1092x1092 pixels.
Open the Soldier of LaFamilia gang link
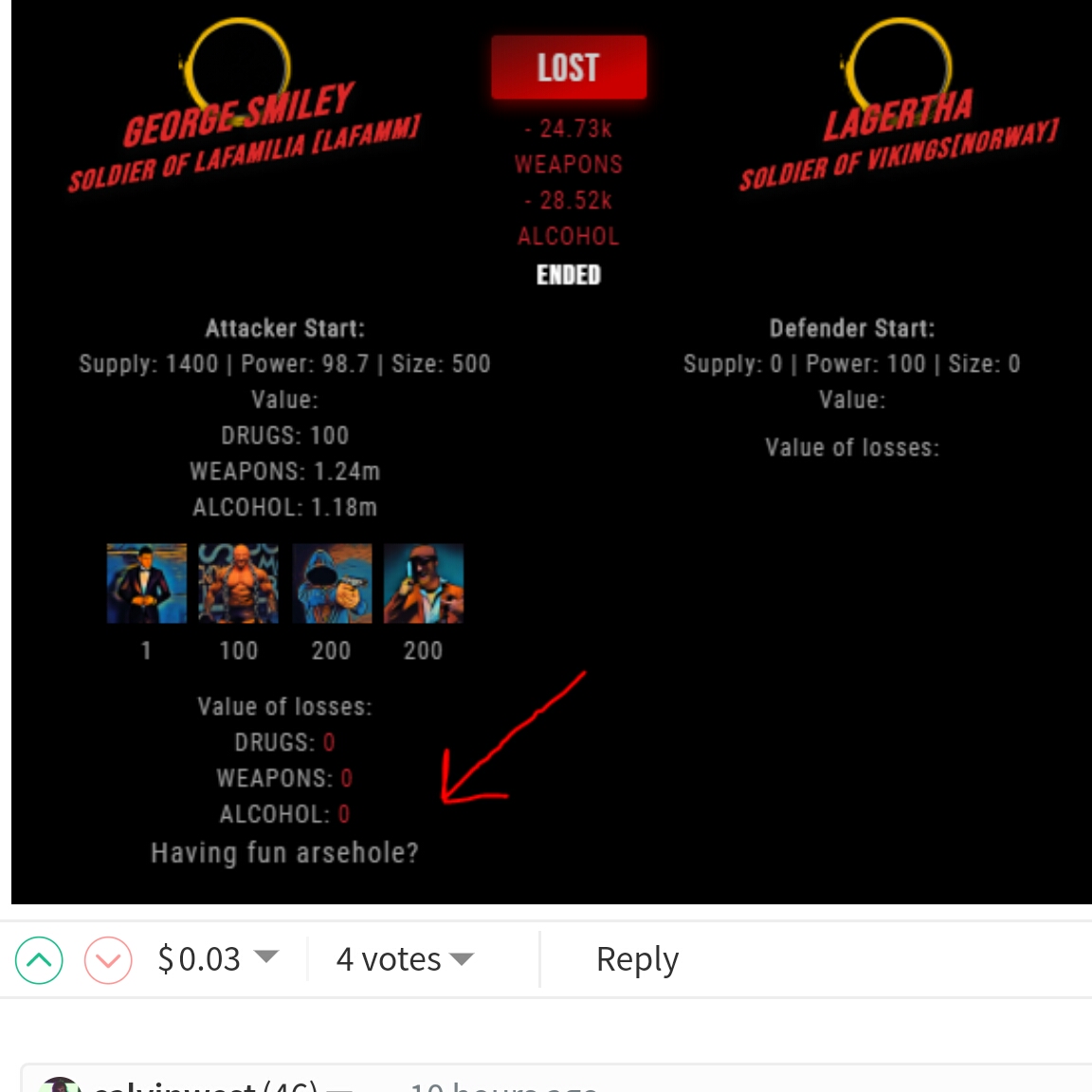pos(245,154)
